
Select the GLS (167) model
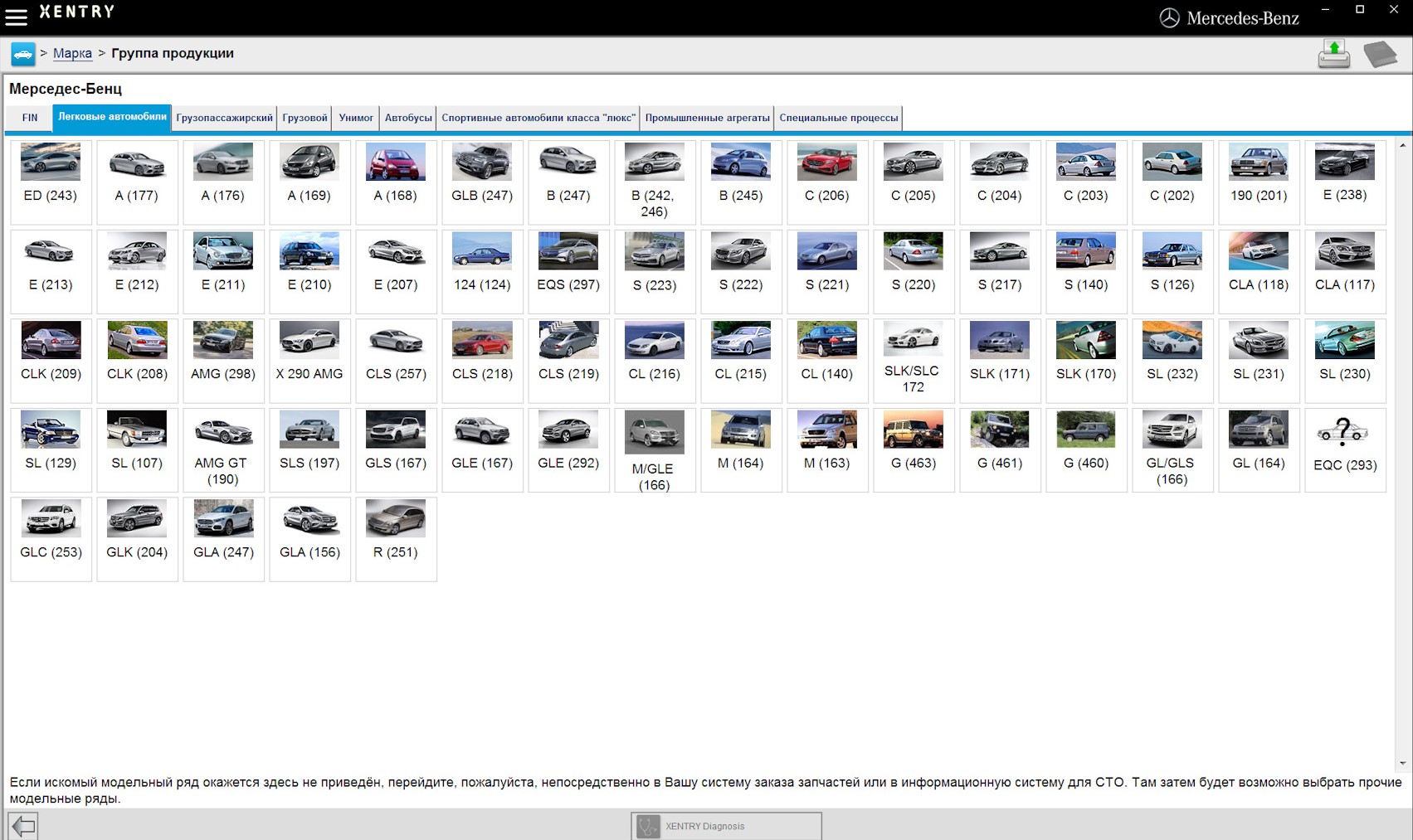click(396, 450)
